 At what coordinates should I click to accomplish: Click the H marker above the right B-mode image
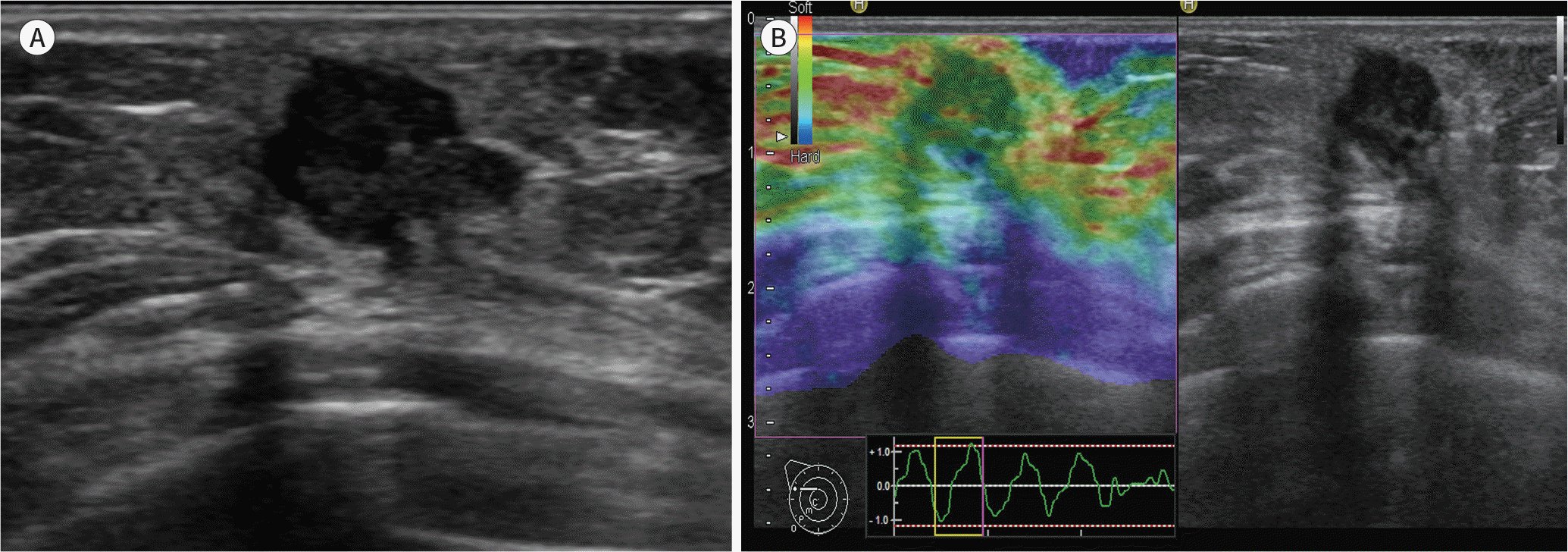[x=1188, y=5]
